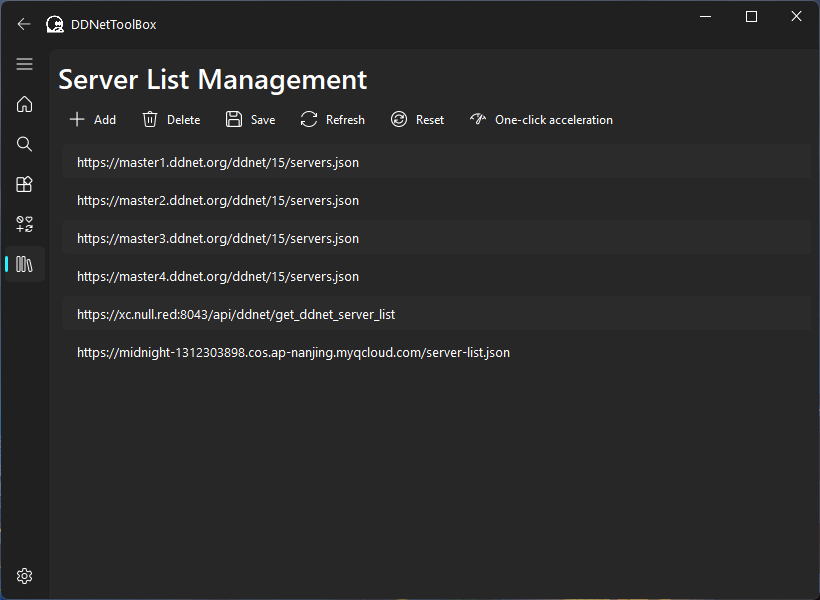
Task: Click the Delete button label
Action: point(184,120)
